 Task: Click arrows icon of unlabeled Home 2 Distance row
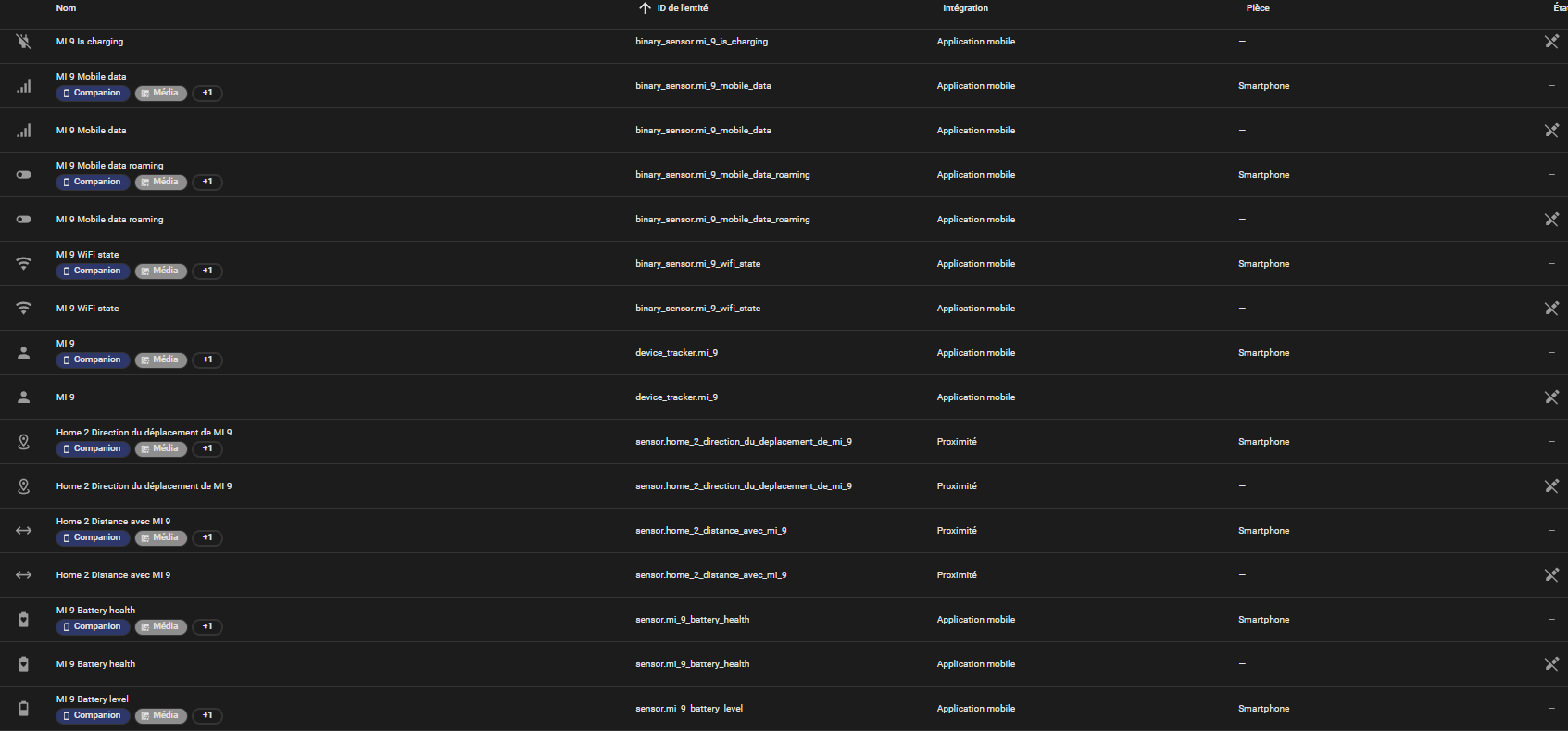pyautogui.click(x=24, y=575)
